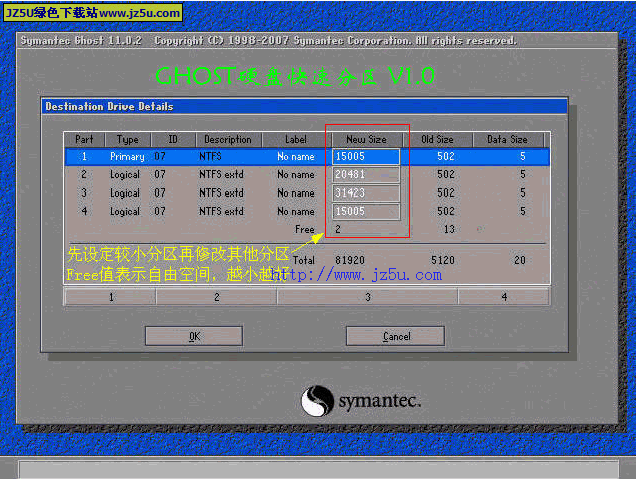Click the New Size column header
Screen dimensions: 636x479
tap(367, 140)
